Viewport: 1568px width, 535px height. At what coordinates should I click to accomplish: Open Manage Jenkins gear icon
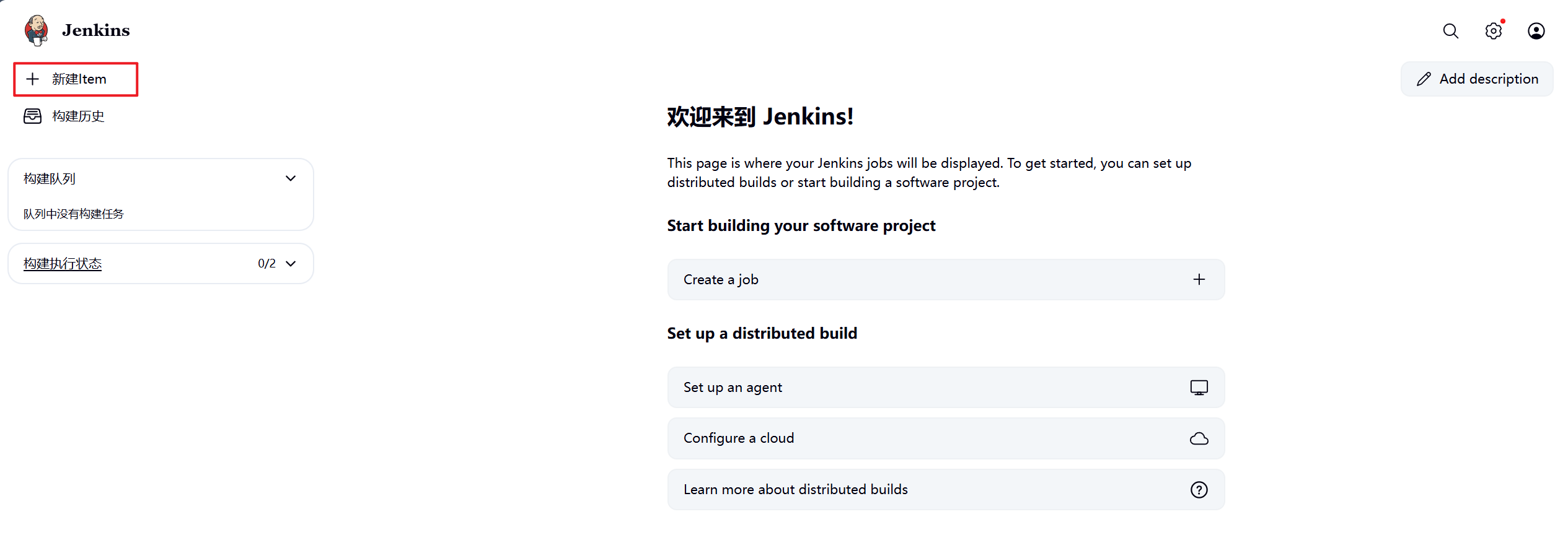pos(1493,31)
